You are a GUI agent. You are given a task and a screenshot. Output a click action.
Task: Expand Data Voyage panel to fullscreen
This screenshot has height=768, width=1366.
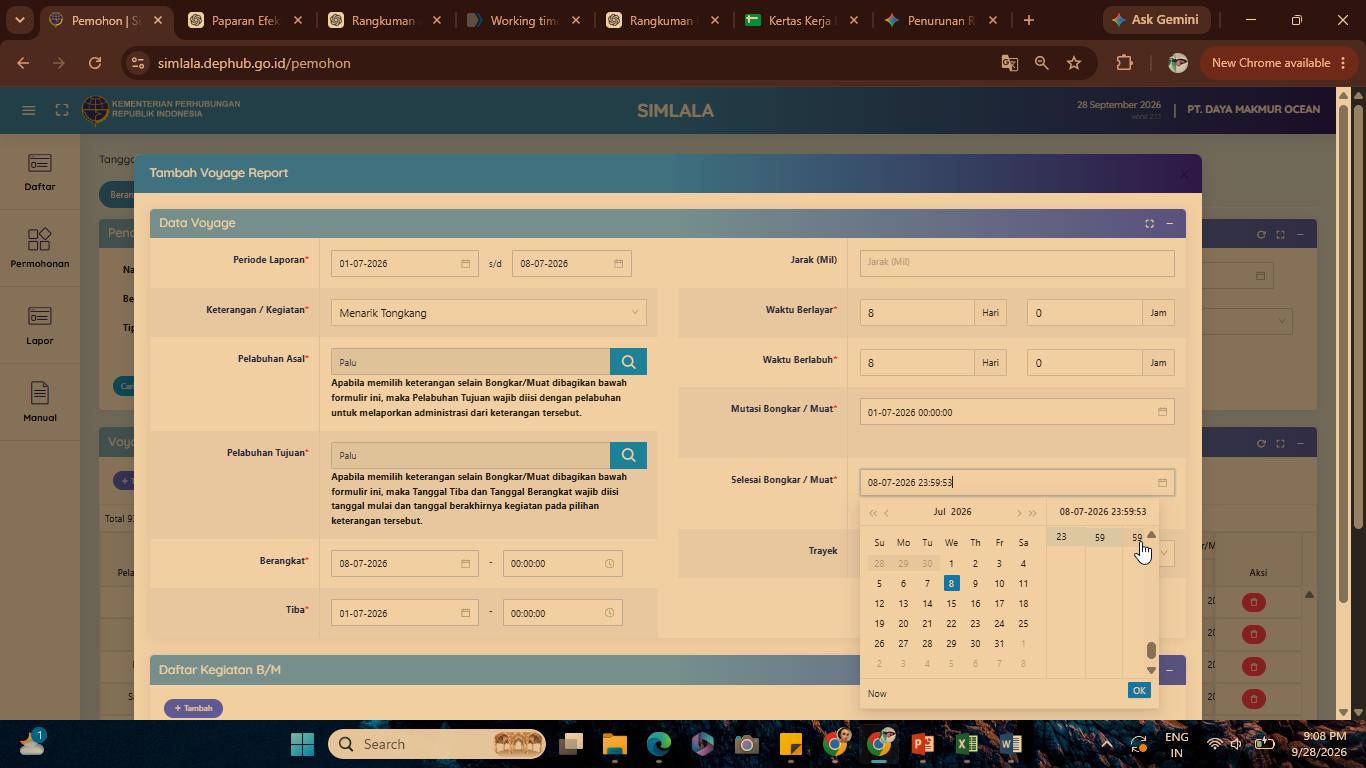click(1149, 223)
